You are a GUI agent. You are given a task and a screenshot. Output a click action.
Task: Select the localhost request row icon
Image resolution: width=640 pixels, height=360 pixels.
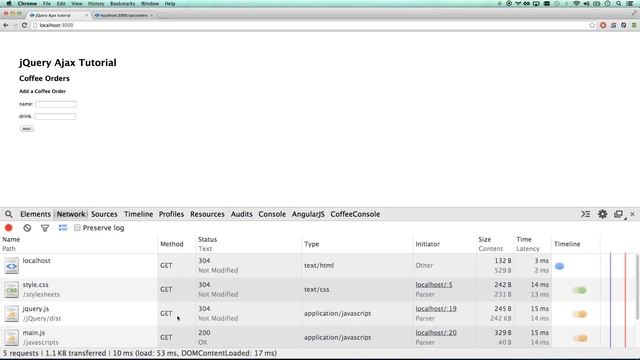(x=11, y=266)
